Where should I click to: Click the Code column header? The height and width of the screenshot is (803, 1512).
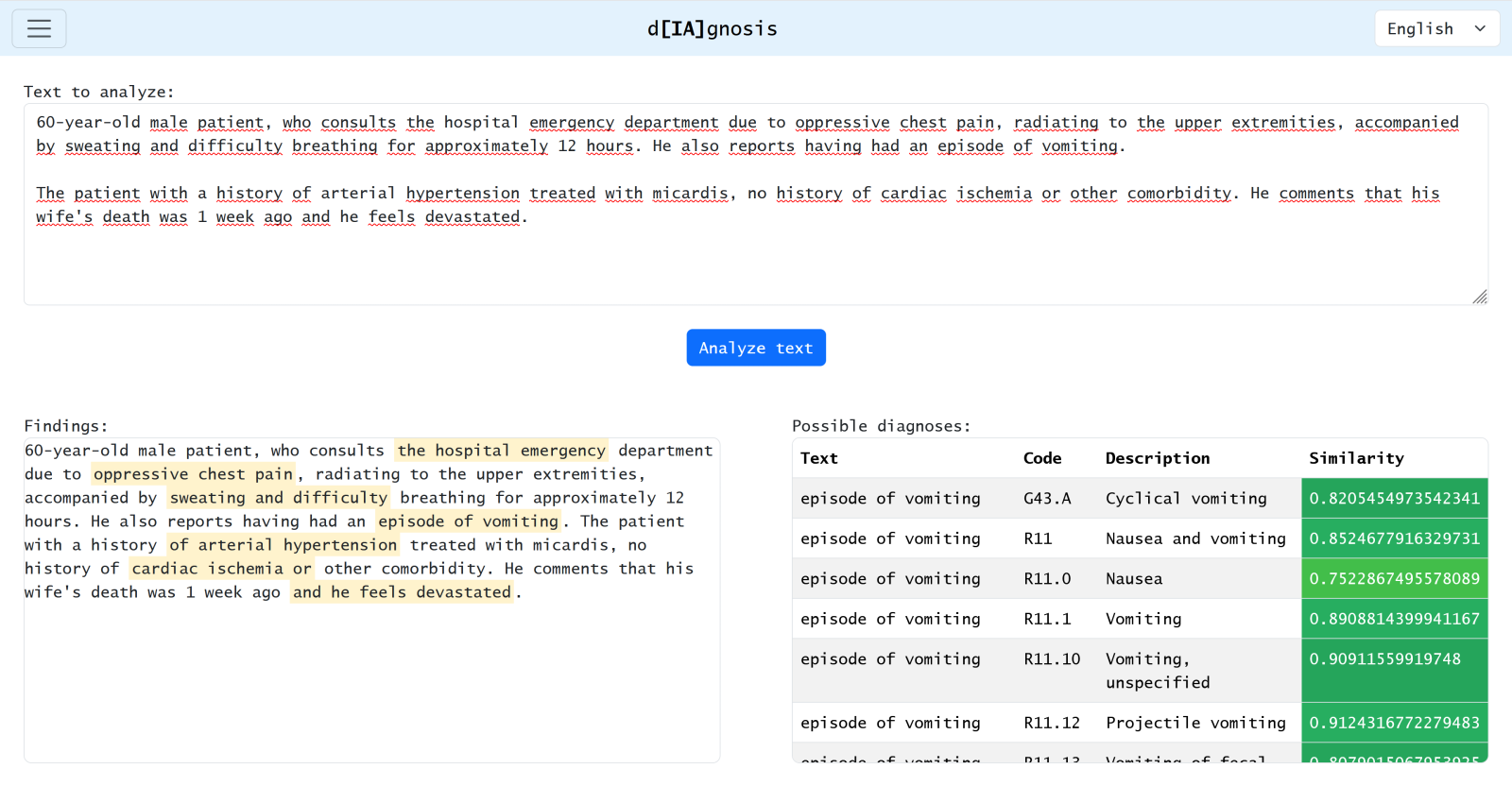[1042, 458]
